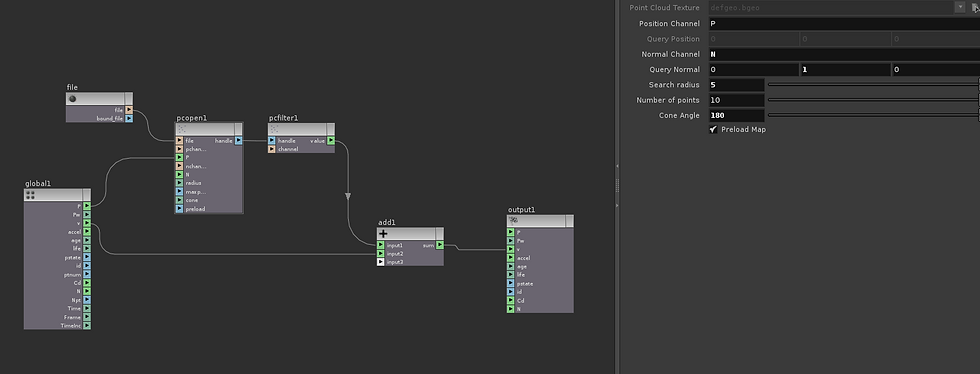This screenshot has width=980, height=374.
Task: Click the Search radius value field
Action: point(736,84)
